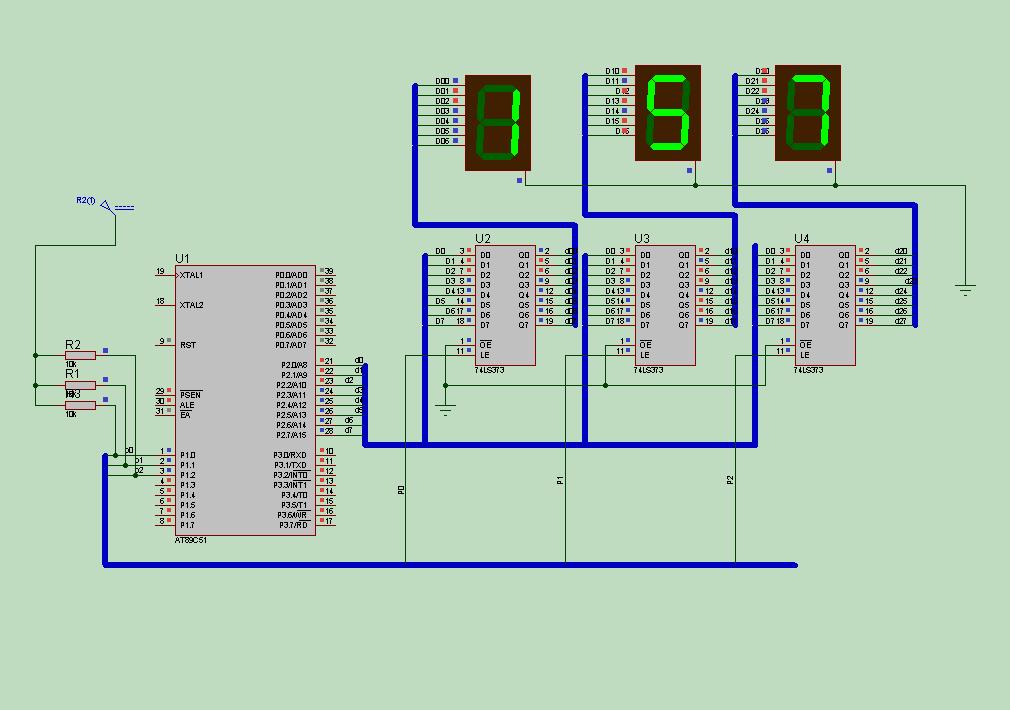Click the '74LS373' text under U3
The height and width of the screenshot is (710, 1010).
[x=649, y=370]
